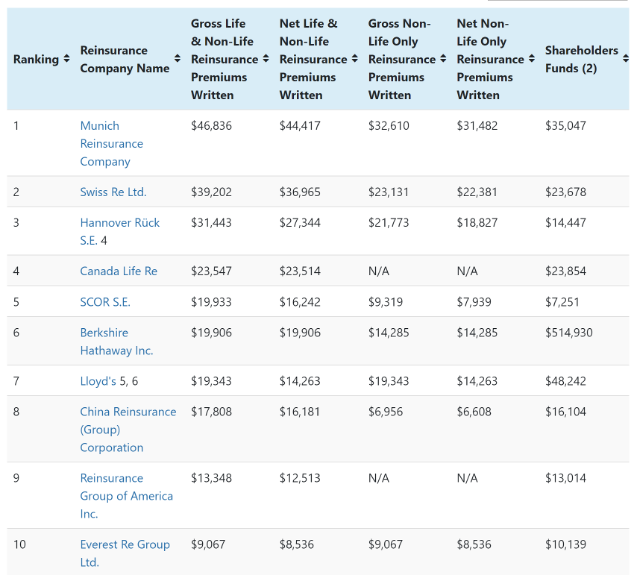Select China Reinsurance net non-life $6,608
The width and height of the screenshot is (634, 576).
click(x=474, y=412)
